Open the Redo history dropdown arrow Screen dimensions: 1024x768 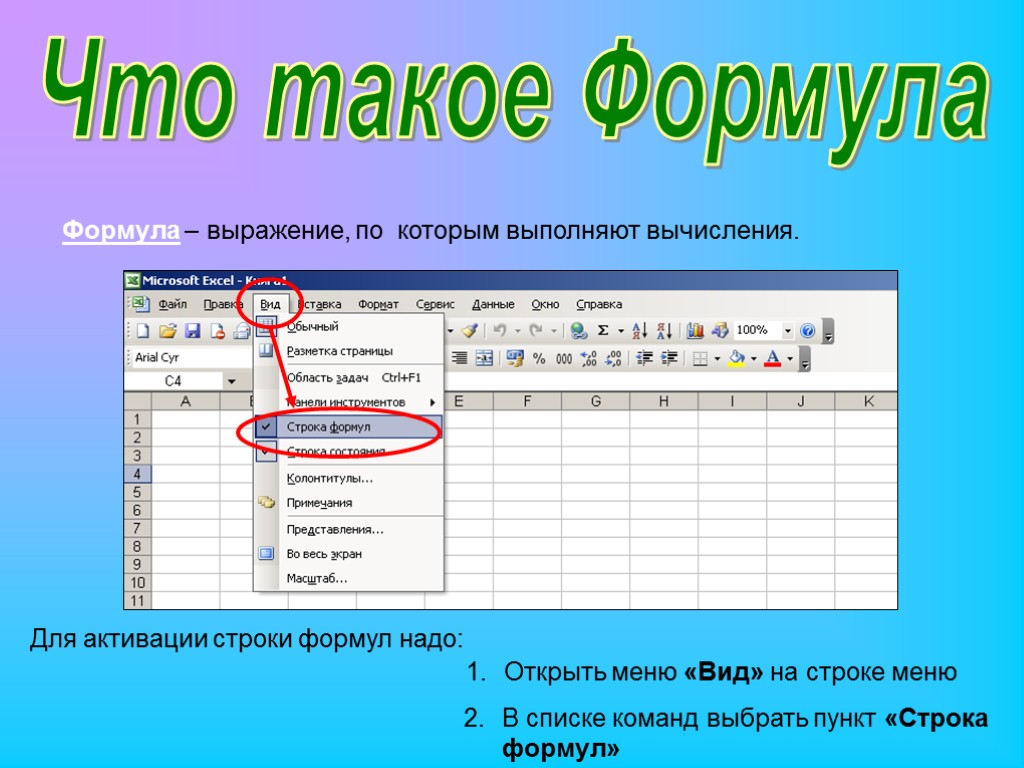pos(553,330)
